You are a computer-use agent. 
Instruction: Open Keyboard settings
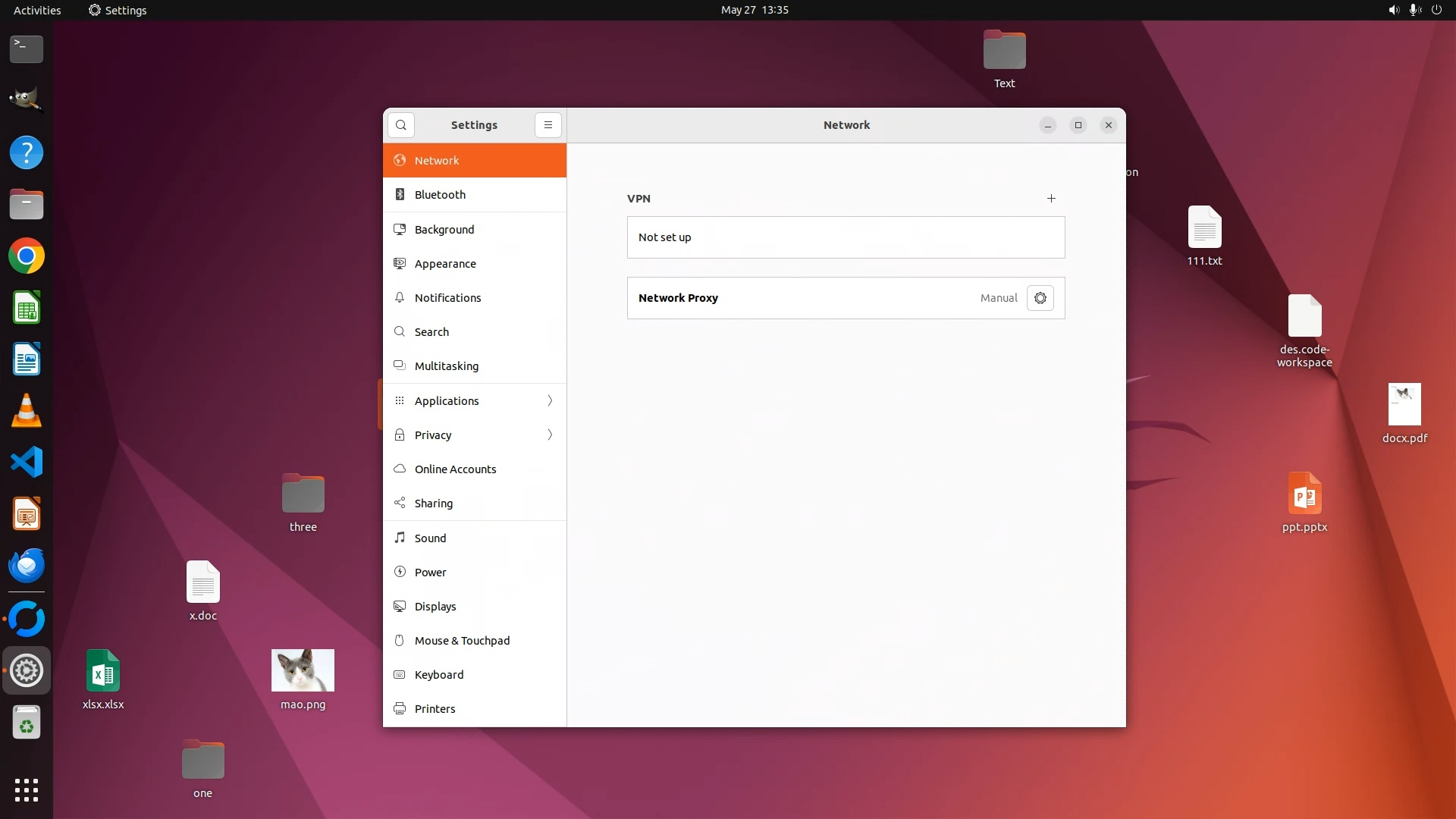(438, 675)
